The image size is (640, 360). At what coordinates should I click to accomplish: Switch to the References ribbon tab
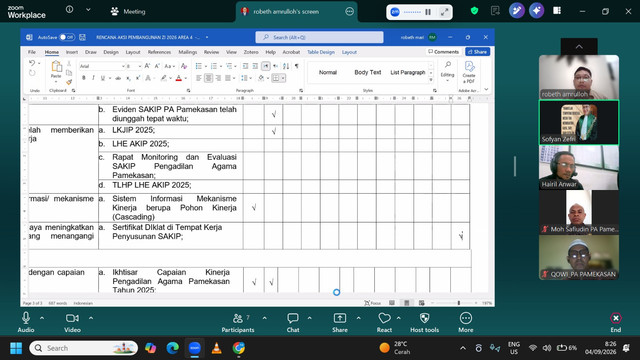[159, 52]
